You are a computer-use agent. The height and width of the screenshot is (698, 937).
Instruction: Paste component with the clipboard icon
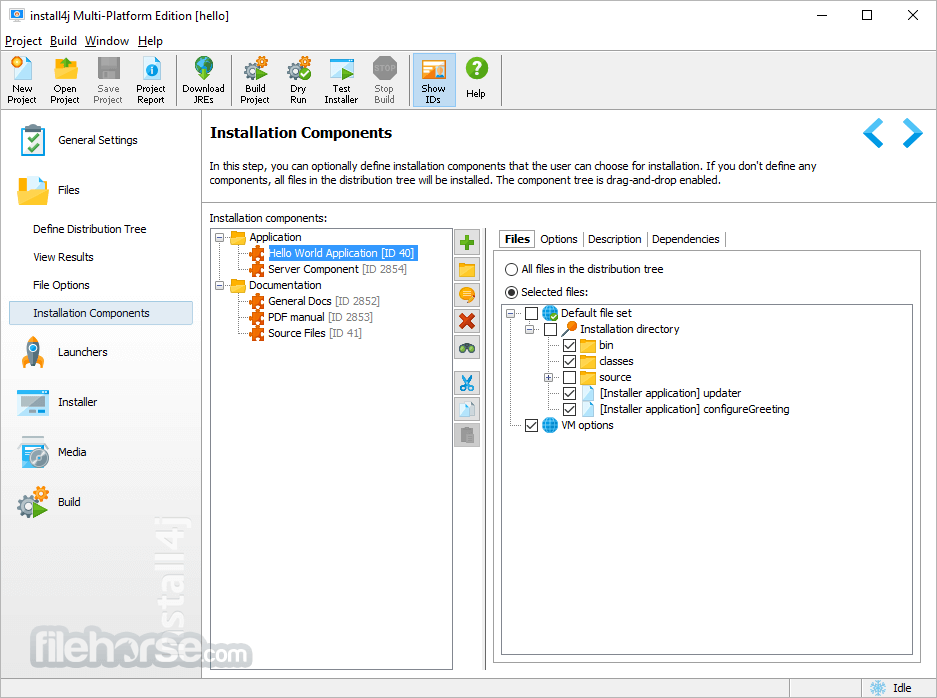467,435
